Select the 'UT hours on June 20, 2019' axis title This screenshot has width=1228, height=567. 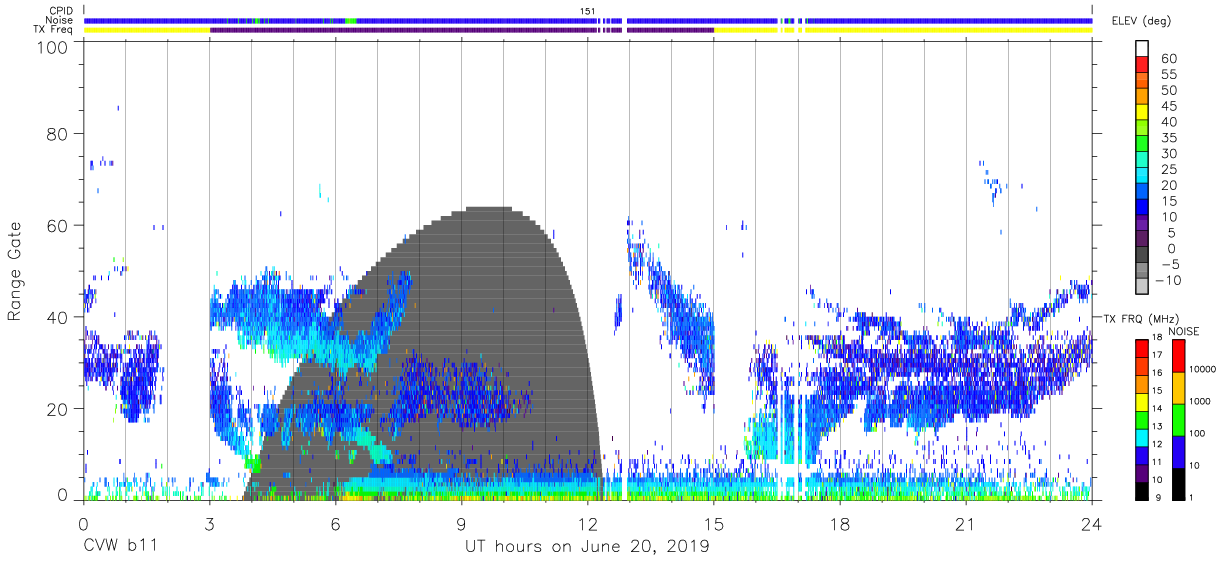tap(587, 547)
